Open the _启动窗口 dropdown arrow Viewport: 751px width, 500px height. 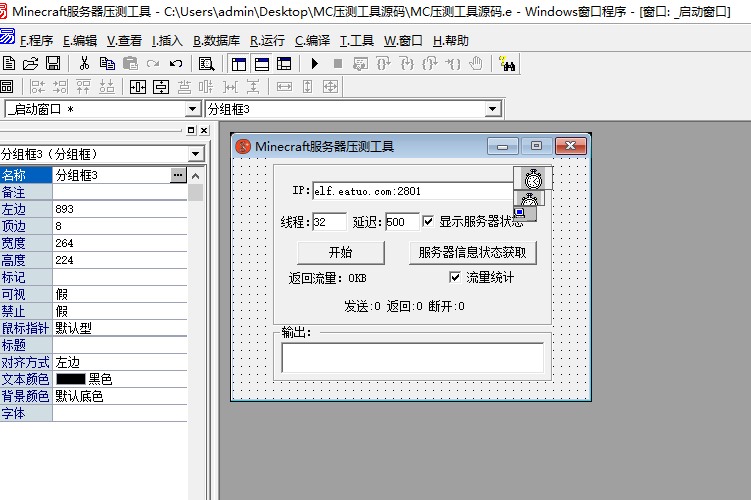192,109
